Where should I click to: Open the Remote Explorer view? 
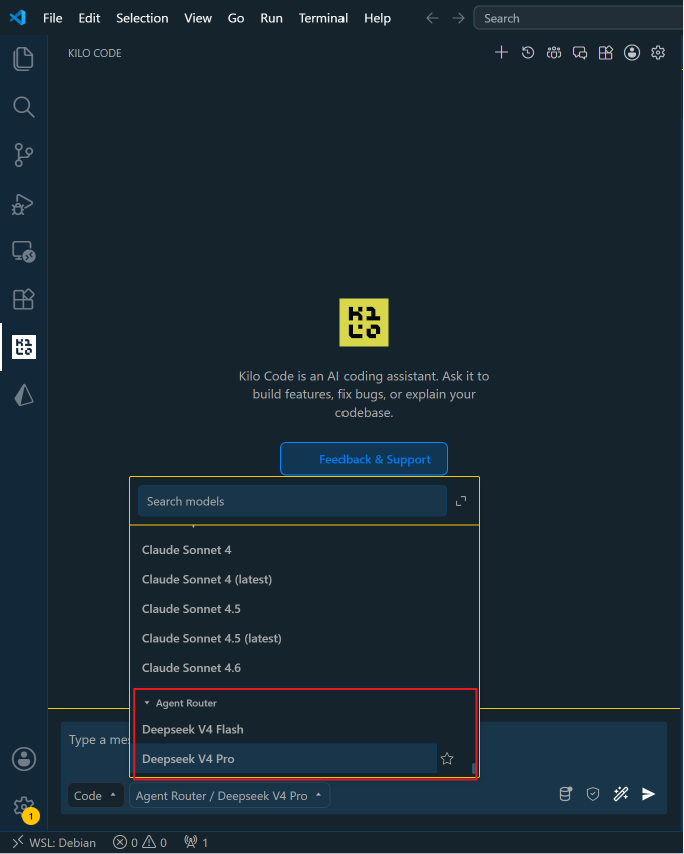click(x=23, y=252)
